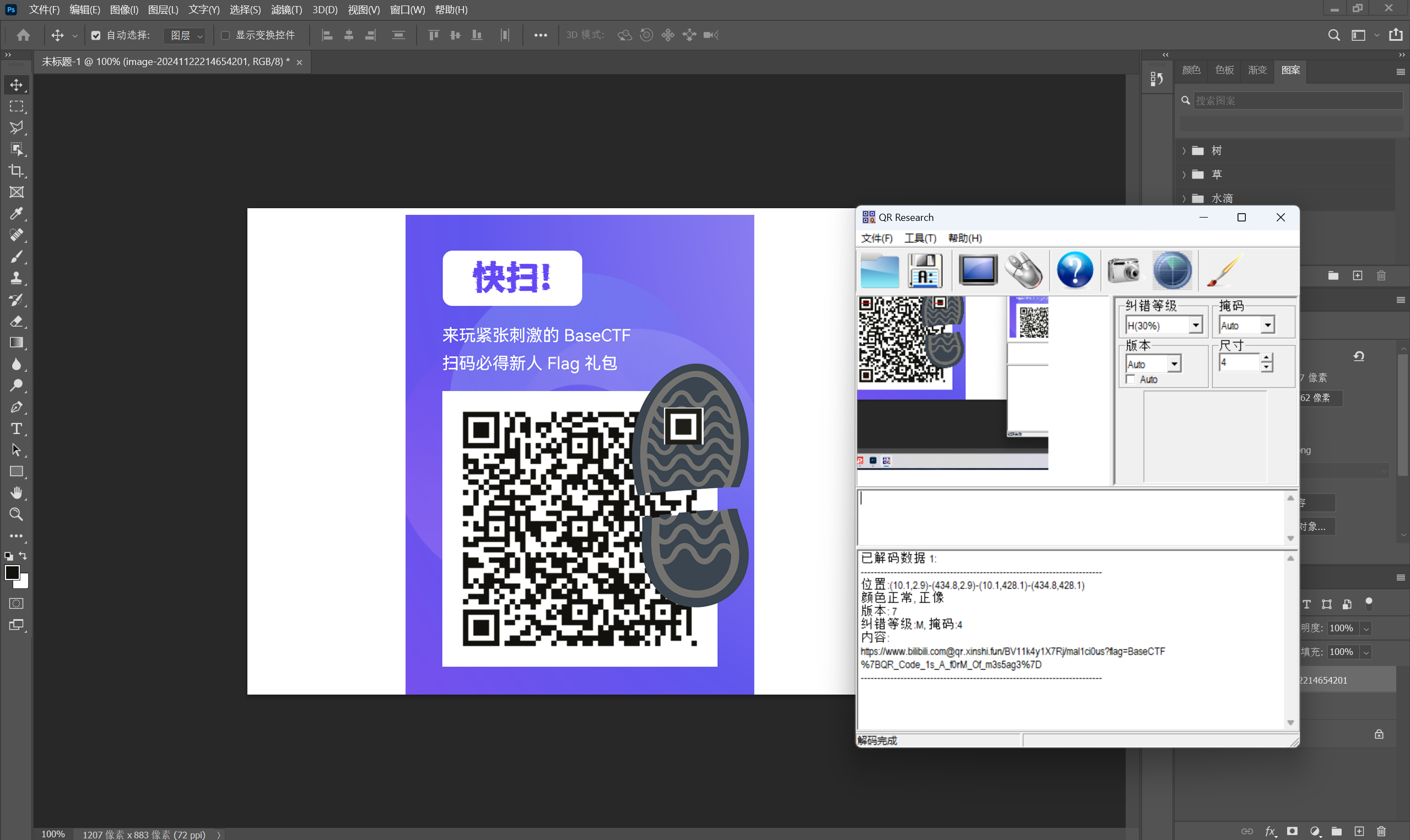Click the foreground color swatch
This screenshot has height=840, width=1410.
[x=12, y=572]
